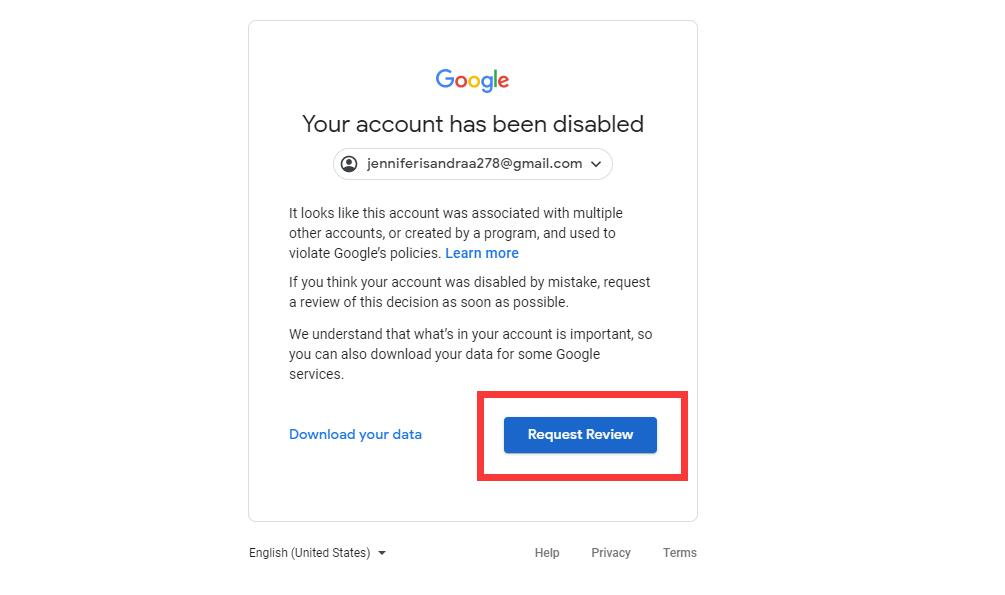Viewport: 1005px width, 595px height.
Task: Click the yellow 'o' in Google logo
Action: (474, 82)
